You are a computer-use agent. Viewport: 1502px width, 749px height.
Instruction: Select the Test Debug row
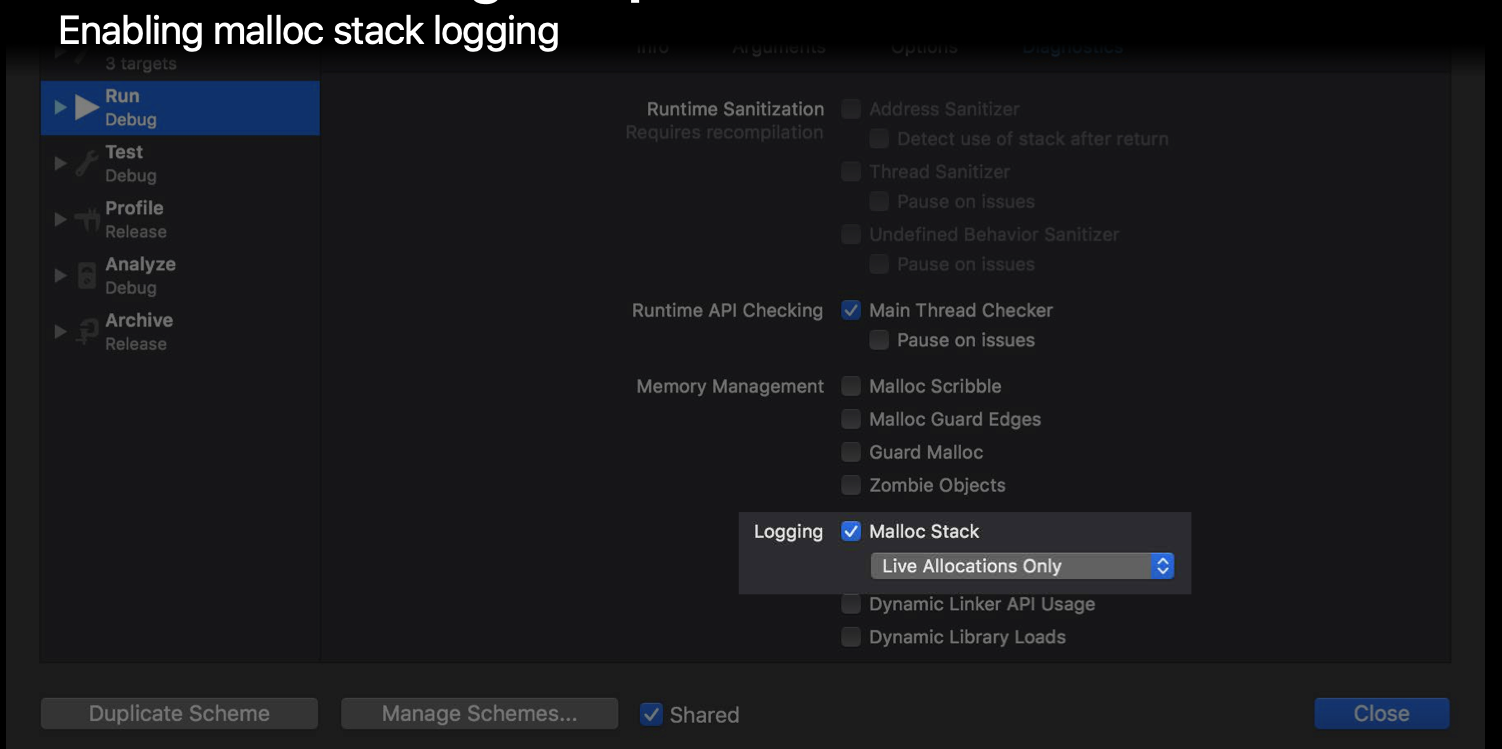click(x=180, y=163)
